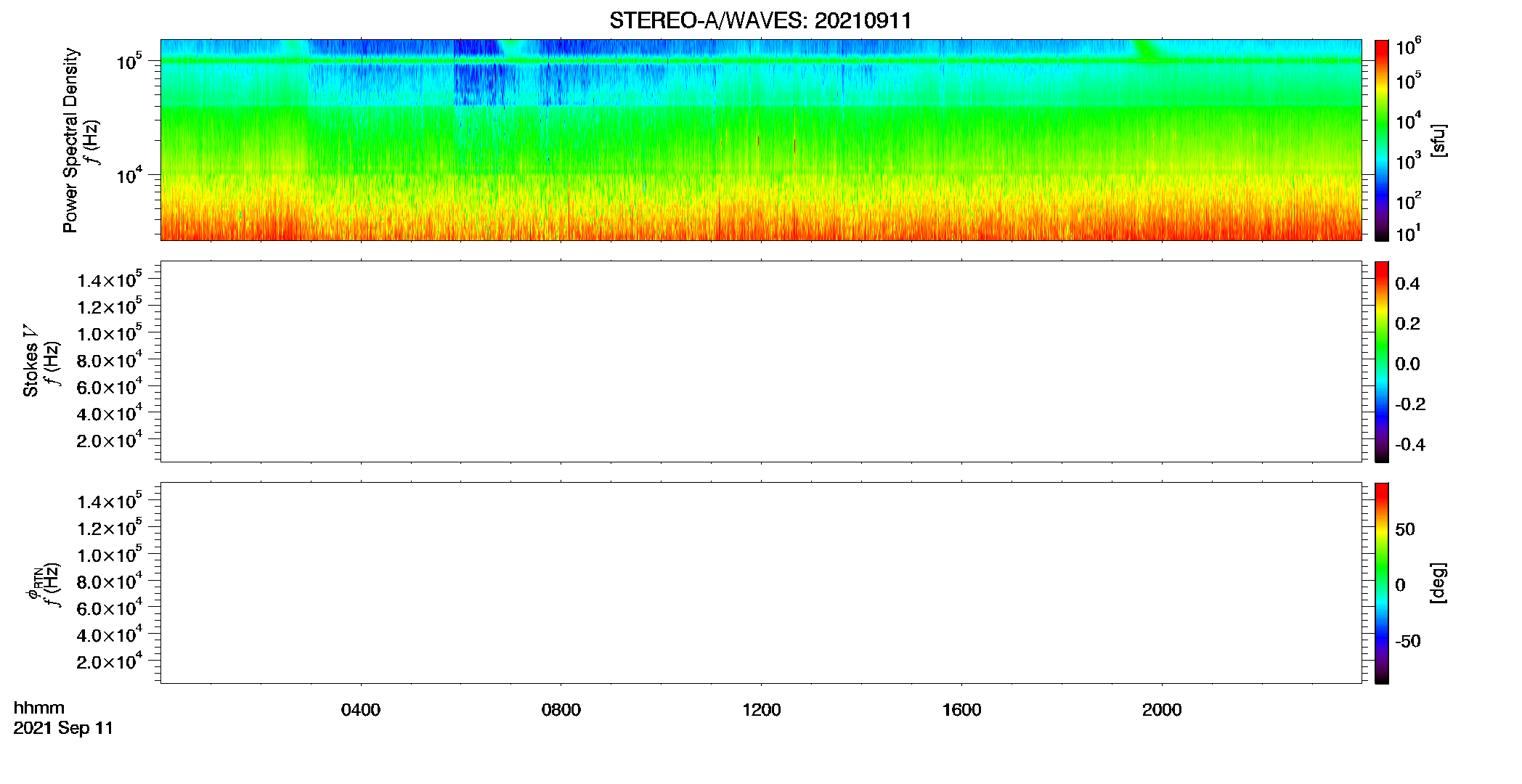Screen dimensions: 1522x784
Task: Click the [deg] units label
Action: coord(1438,583)
